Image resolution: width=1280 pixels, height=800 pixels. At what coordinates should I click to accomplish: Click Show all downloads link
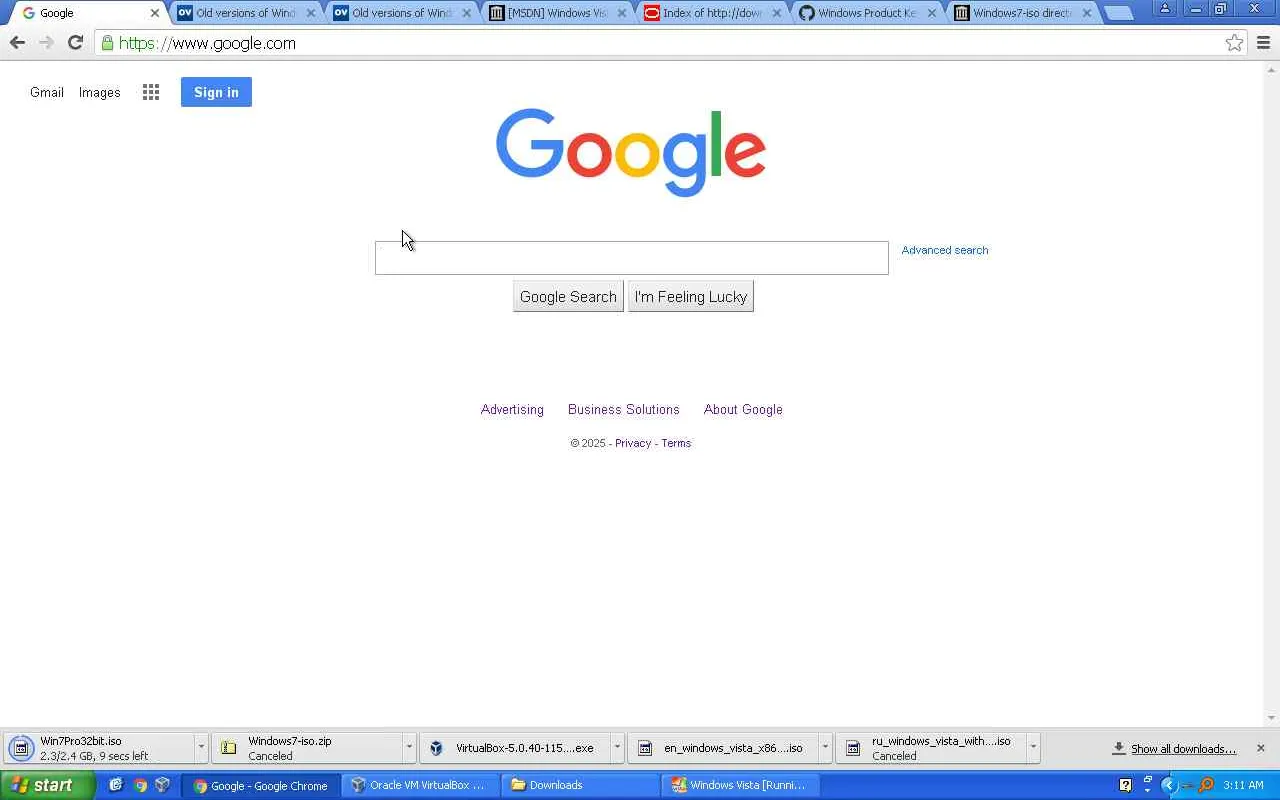(x=1183, y=749)
